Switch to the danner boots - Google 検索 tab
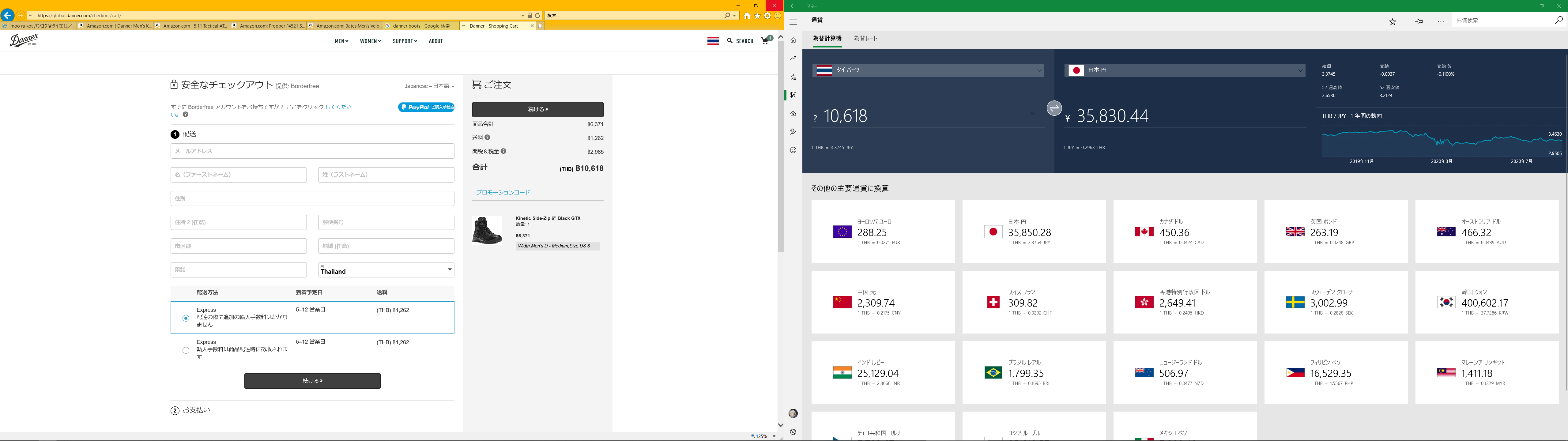 click(x=421, y=26)
